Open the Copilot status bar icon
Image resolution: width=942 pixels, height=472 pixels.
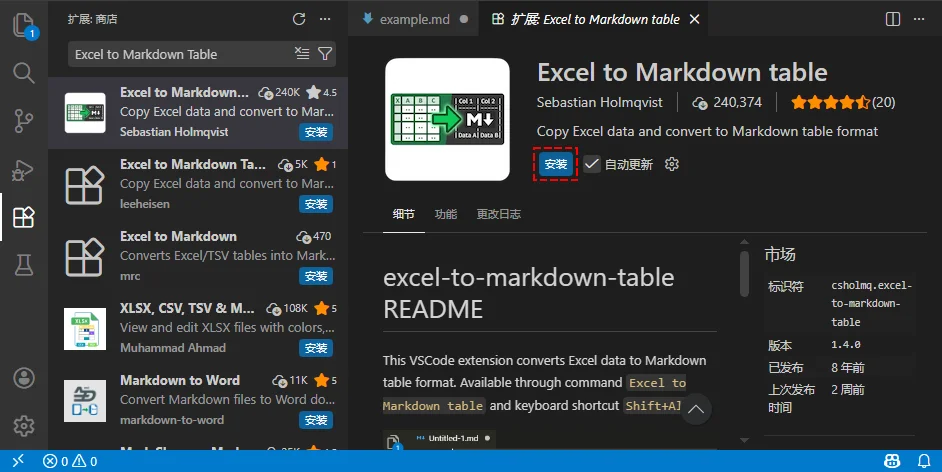(x=892, y=461)
